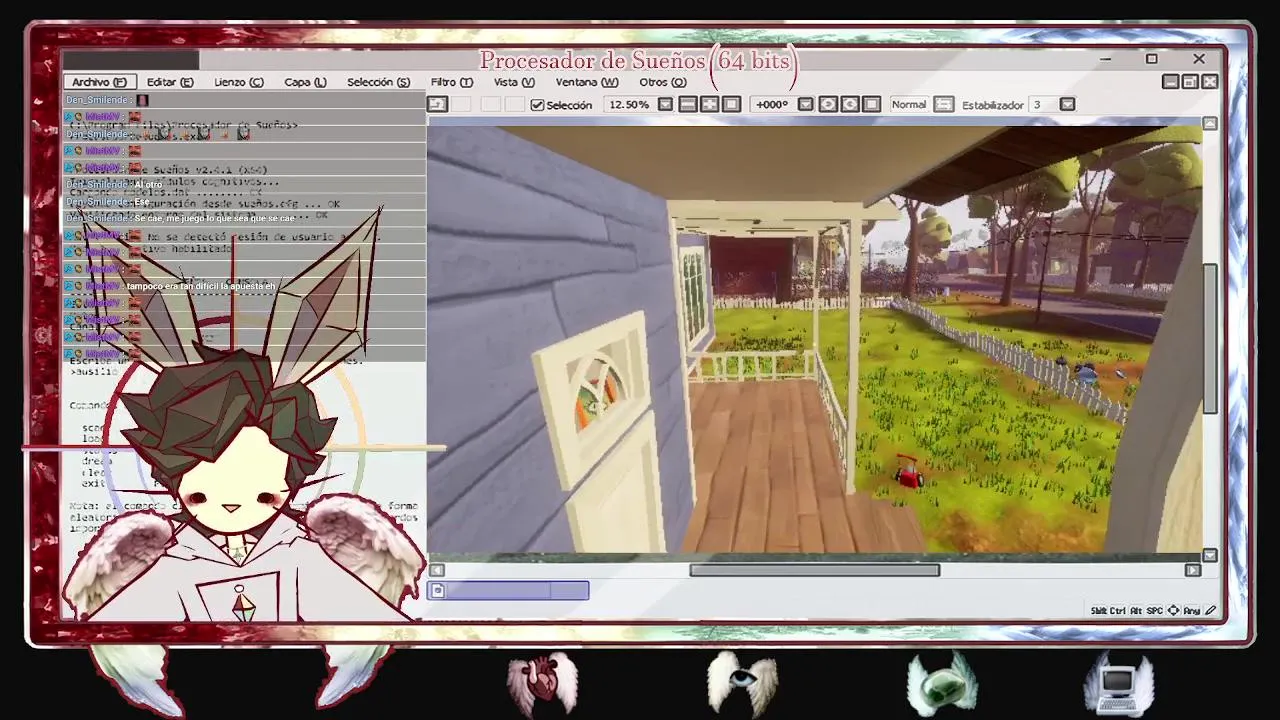Open the Editar menu
1280x720 pixels.
(170, 82)
